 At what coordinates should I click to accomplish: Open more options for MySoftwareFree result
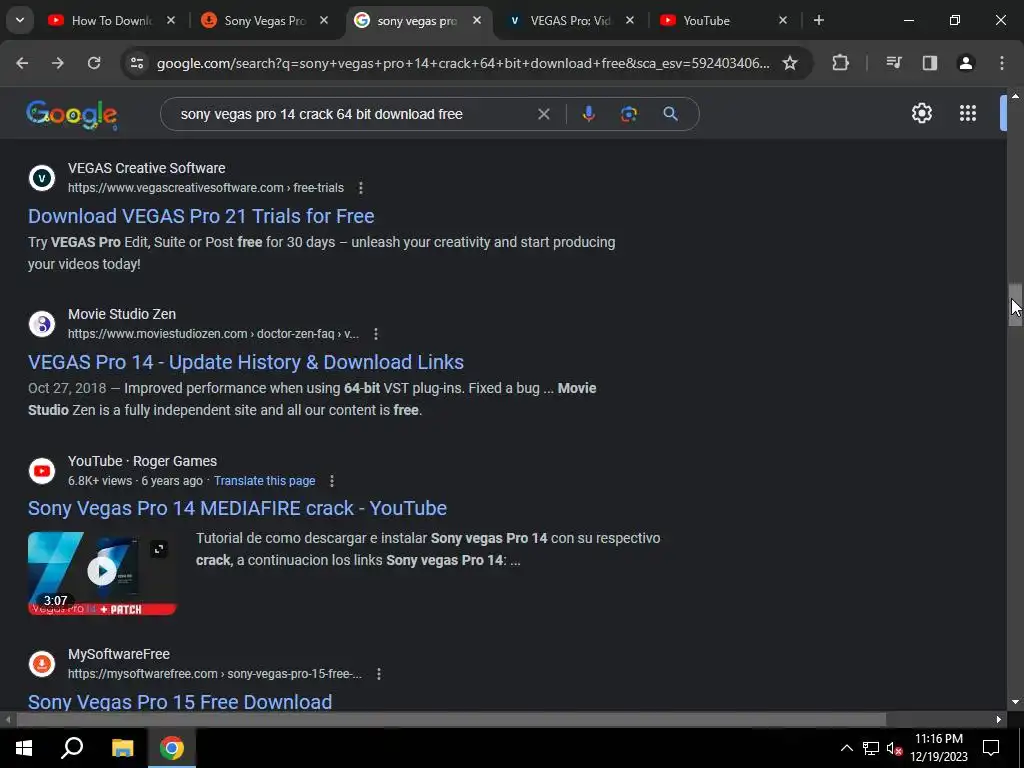tap(379, 674)
